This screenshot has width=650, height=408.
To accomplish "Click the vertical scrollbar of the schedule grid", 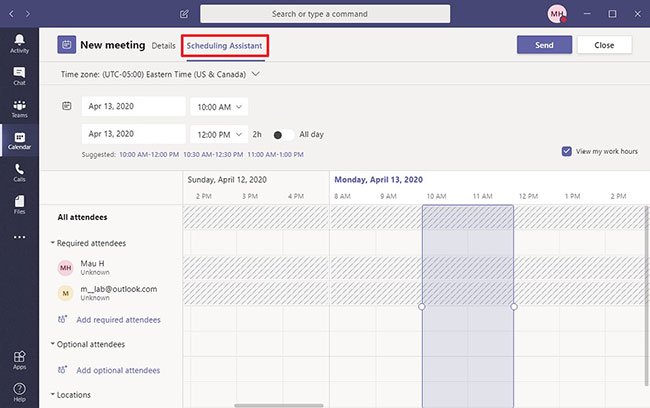I will pyautogui.click(x=647, y=295).
